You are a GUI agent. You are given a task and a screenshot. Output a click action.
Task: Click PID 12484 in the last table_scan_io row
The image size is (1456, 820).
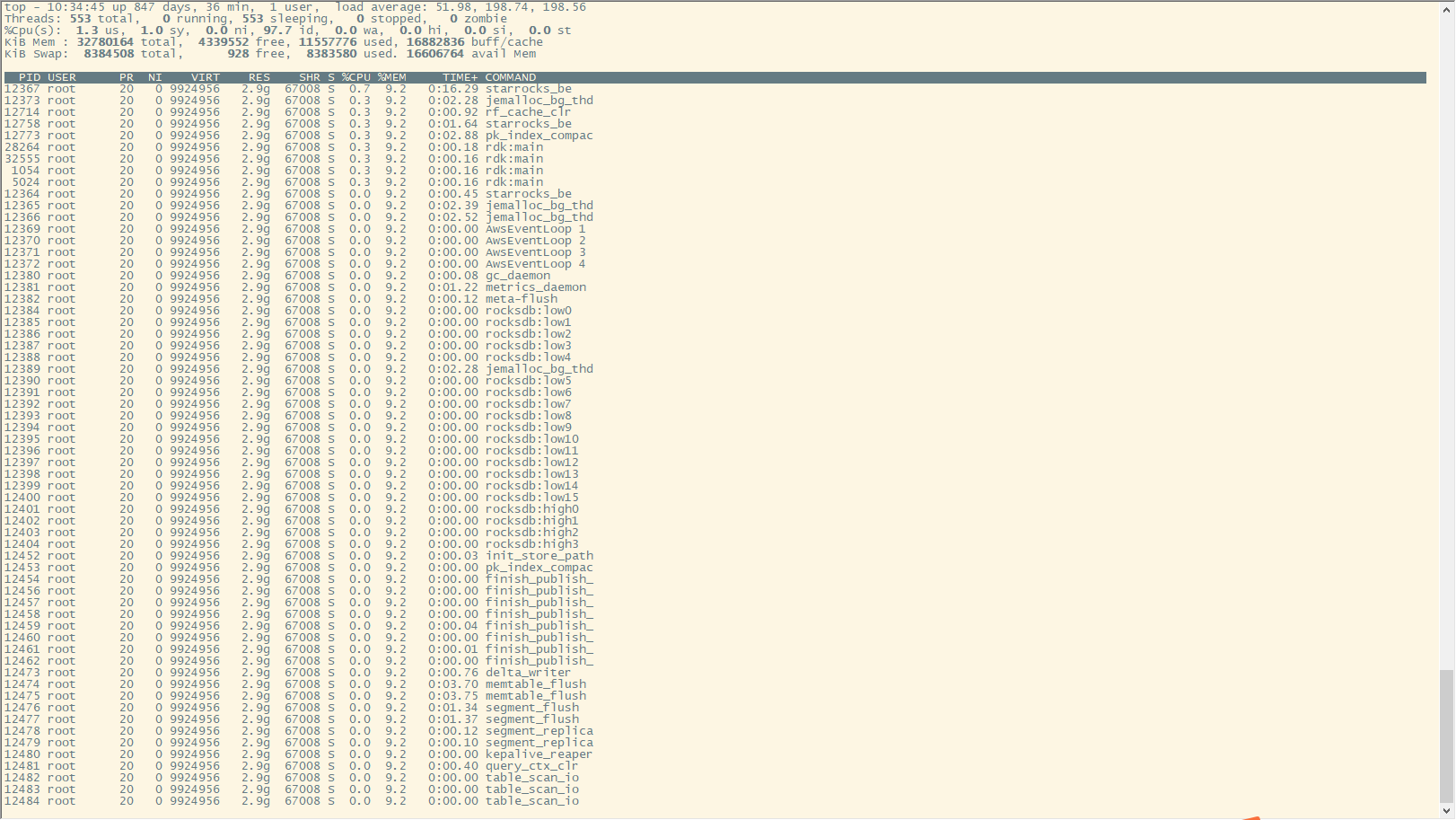pyautogui.click(x=22, y=801)
